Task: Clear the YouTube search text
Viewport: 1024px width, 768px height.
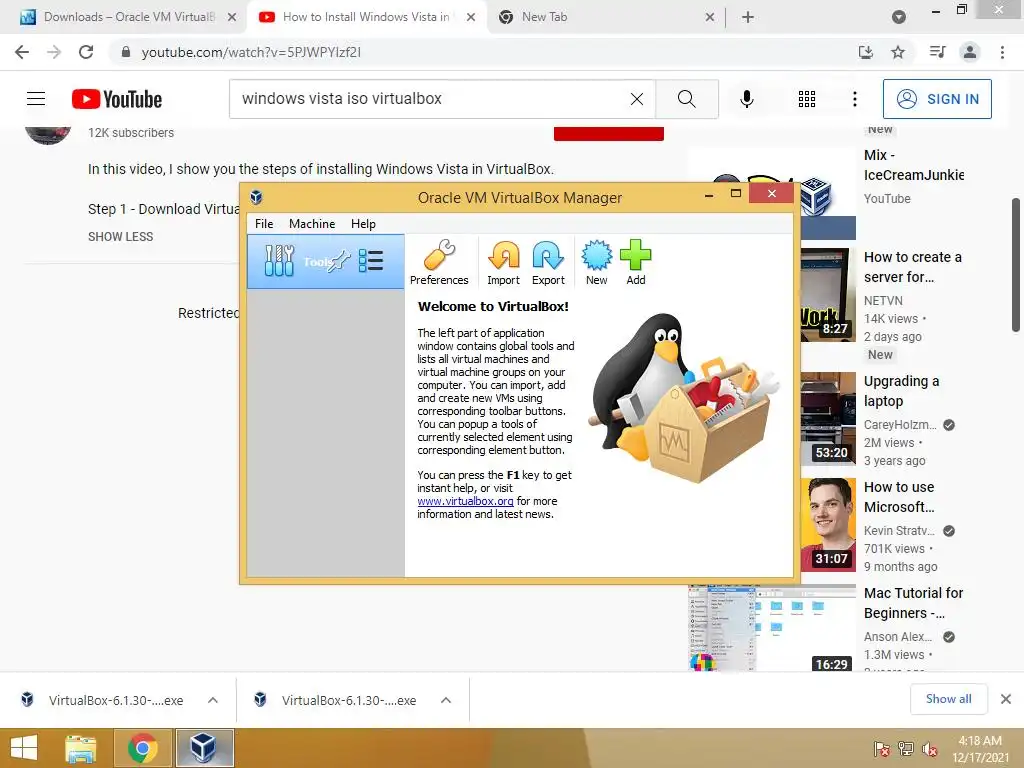Action: tap(637, 99)
